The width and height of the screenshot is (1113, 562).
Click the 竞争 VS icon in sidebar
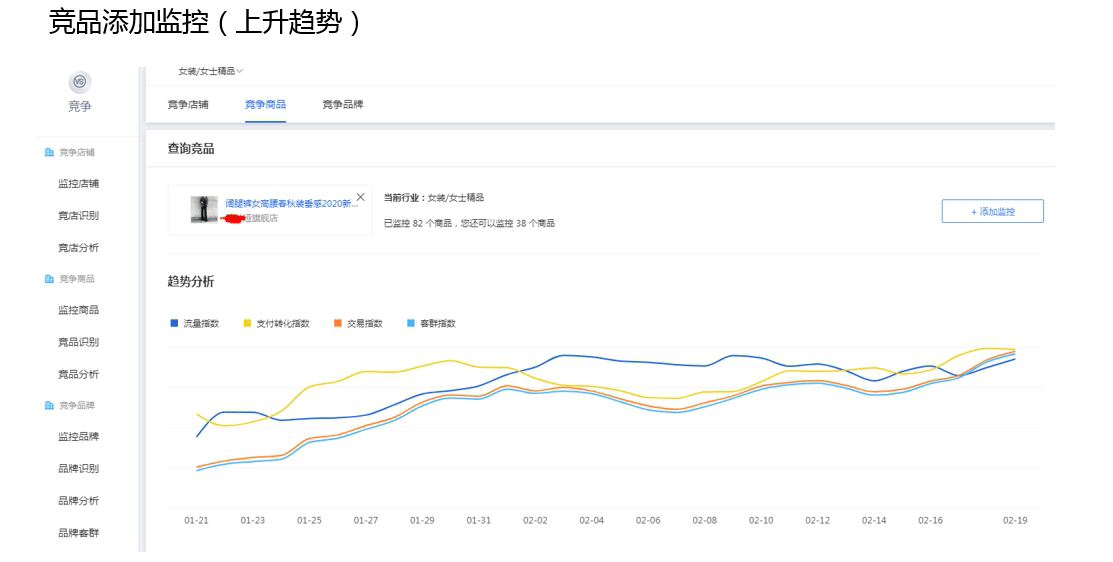click(x=79, y=82)
